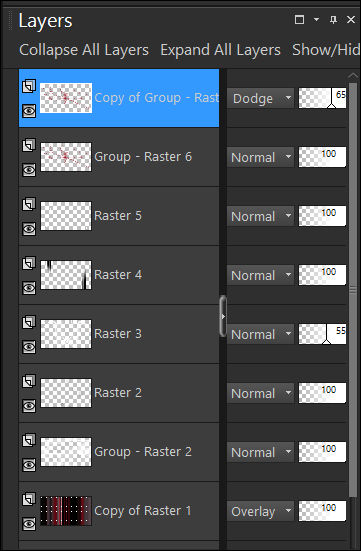Click the layer-type icon of Raster 5
This screenshot has height=551, width=361.
pyautogui.click(x=29, y=204)
